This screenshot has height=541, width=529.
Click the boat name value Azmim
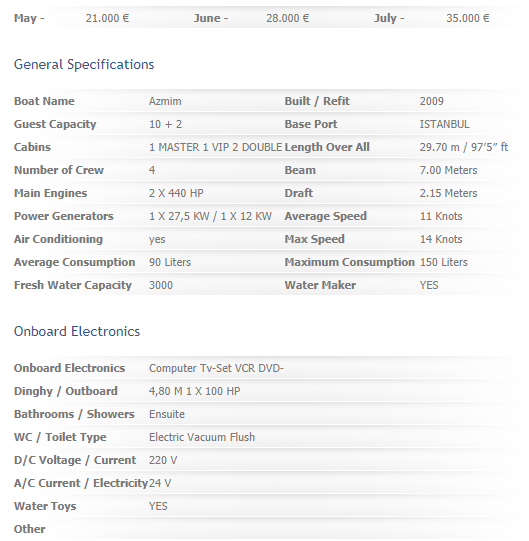coord(165,101)
